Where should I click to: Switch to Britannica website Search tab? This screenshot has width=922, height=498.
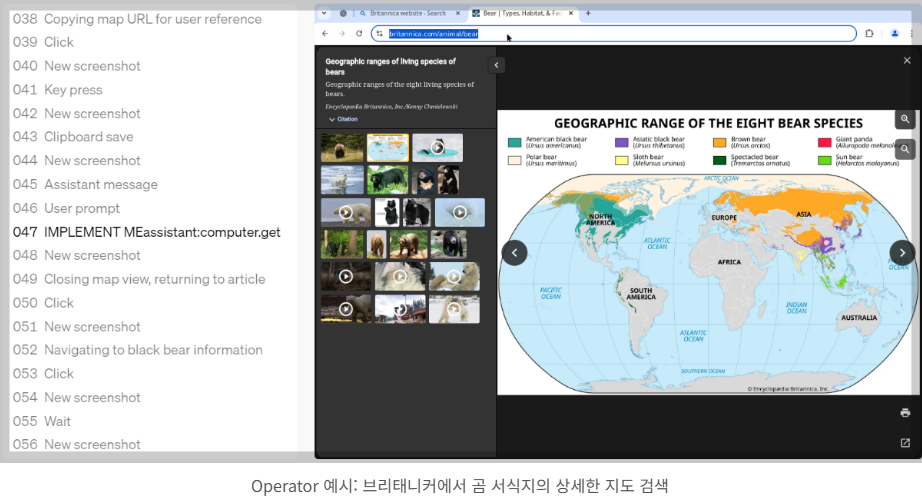(x=407, y=13)
